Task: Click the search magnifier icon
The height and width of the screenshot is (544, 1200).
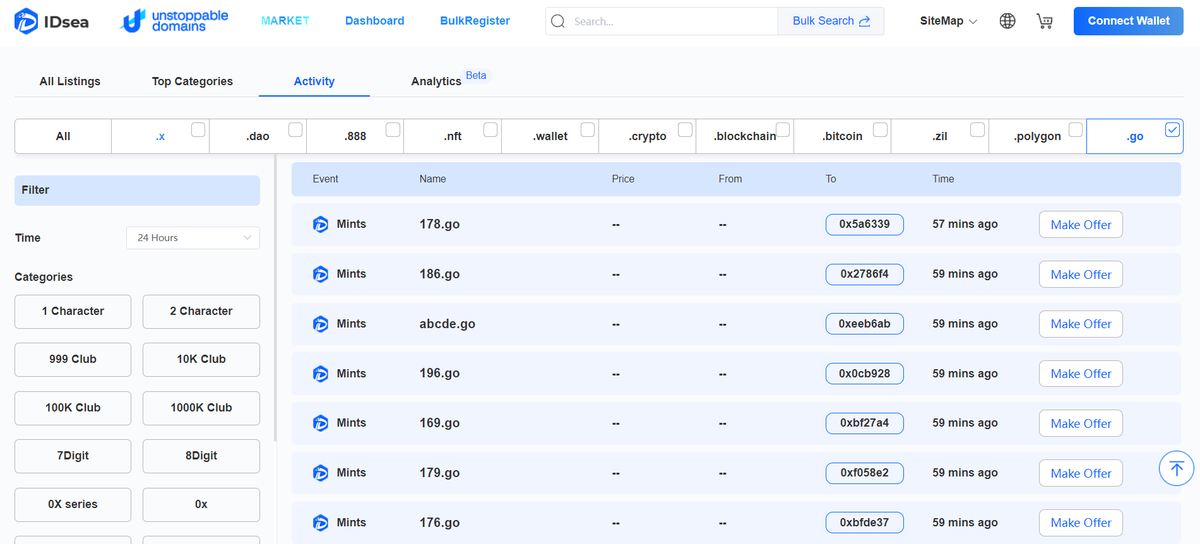Action: pos(558,21)
